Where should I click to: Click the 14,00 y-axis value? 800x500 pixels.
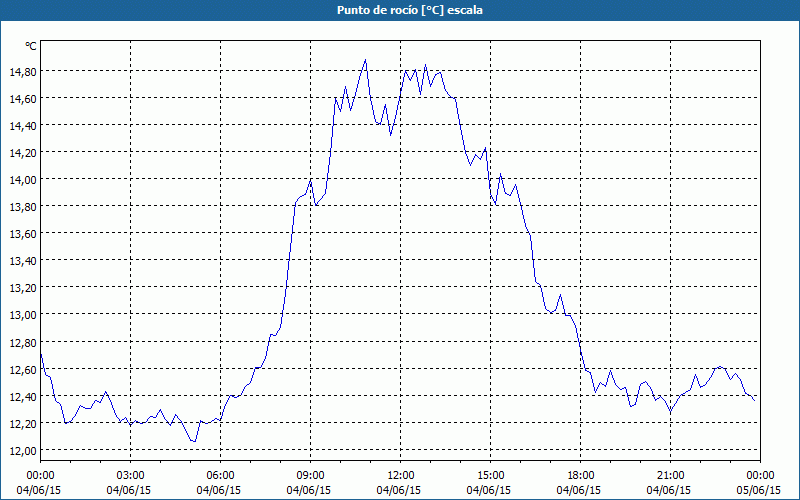(x=23, y=180)
